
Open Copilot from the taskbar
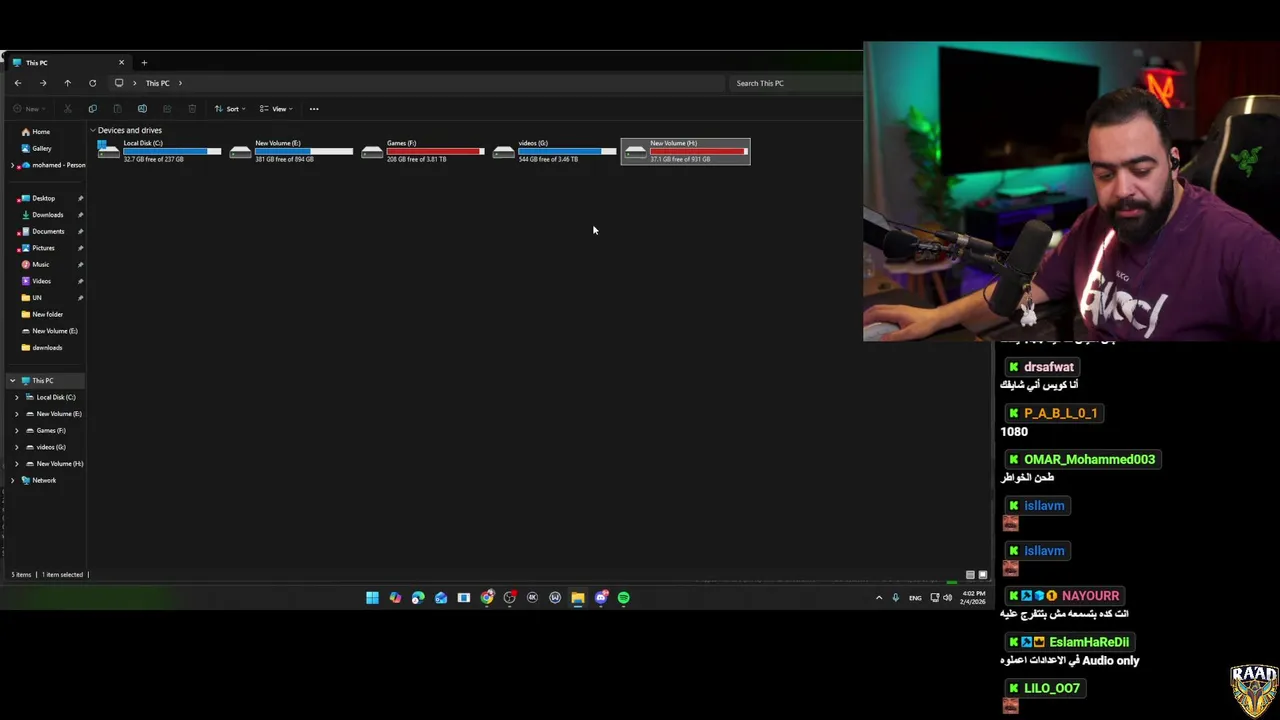click(x=395, y=598)
